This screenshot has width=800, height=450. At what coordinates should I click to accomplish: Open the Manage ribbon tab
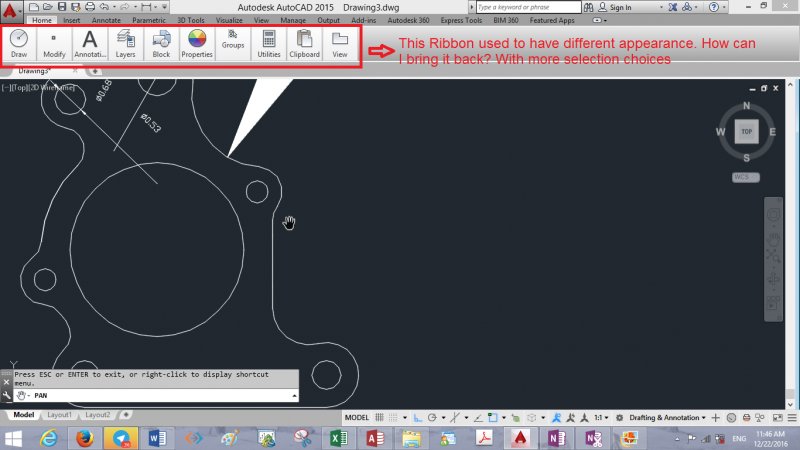pyautogui.click(x=293, y=20)
